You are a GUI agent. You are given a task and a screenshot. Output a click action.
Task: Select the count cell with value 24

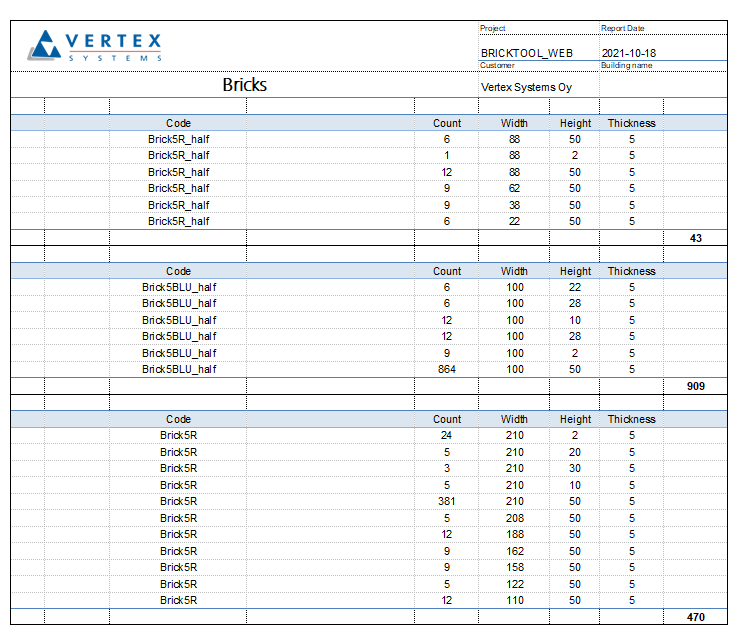click(446, 435)
